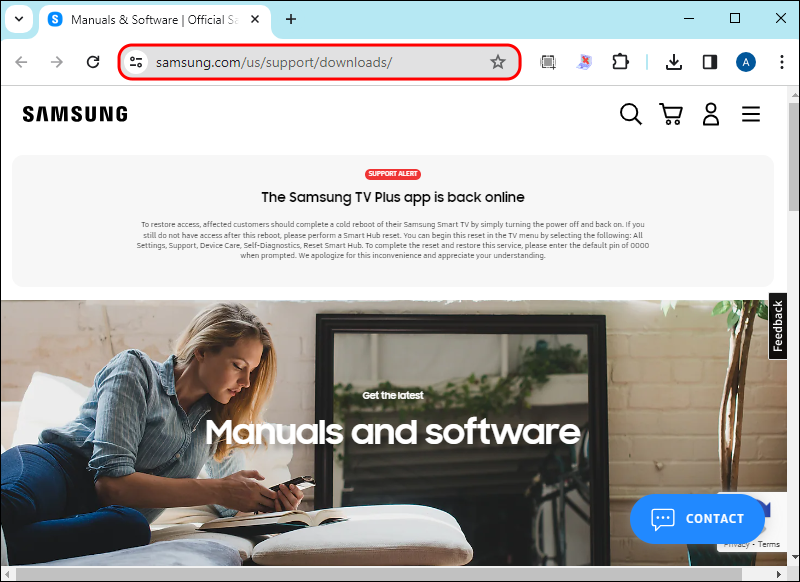This screenshot has width=800, height=582.
Task: Open a new browser tab
Action: (291, 19)
